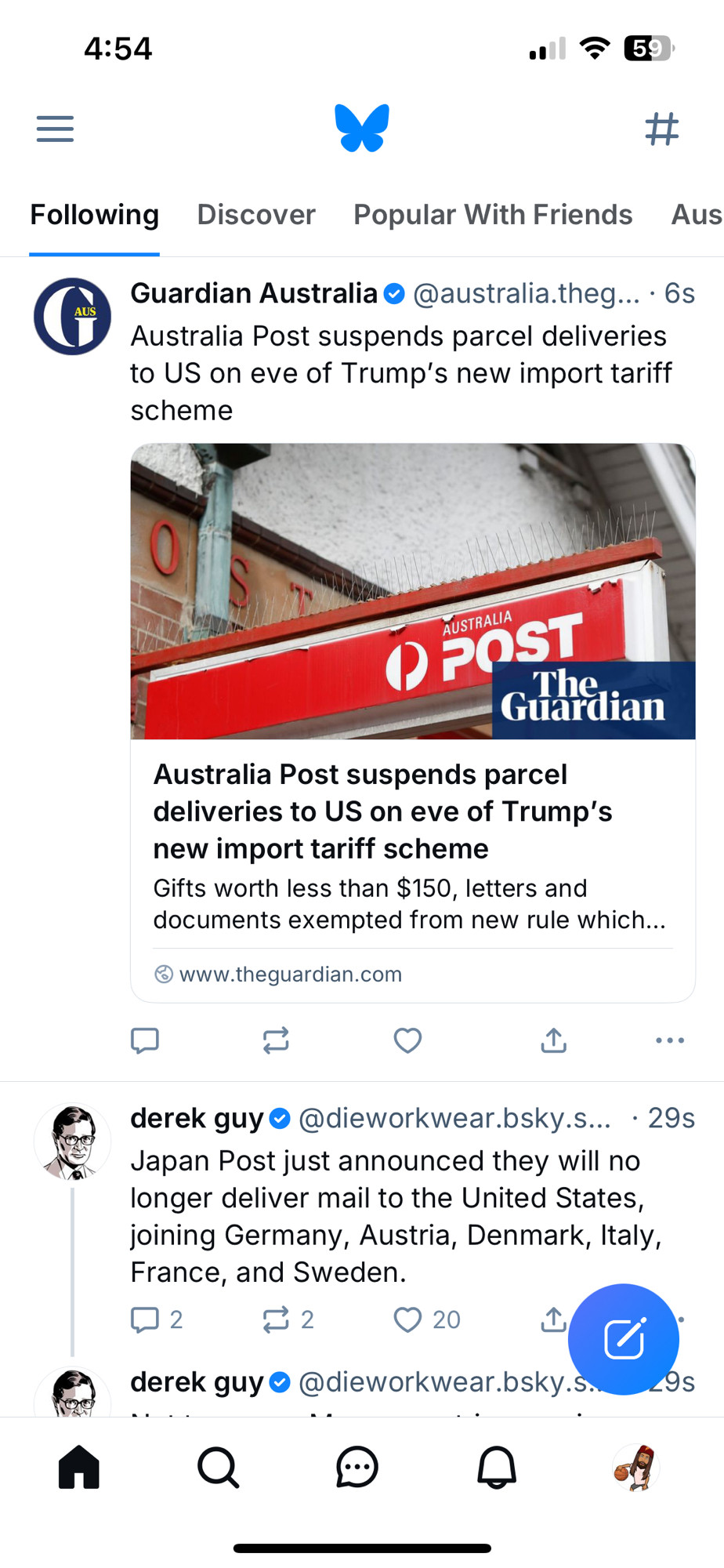The image size is (724, 1568).
Task: Open Notifications bell in bottom bar
Action: pyautogui.click(x=497, y=1467)
